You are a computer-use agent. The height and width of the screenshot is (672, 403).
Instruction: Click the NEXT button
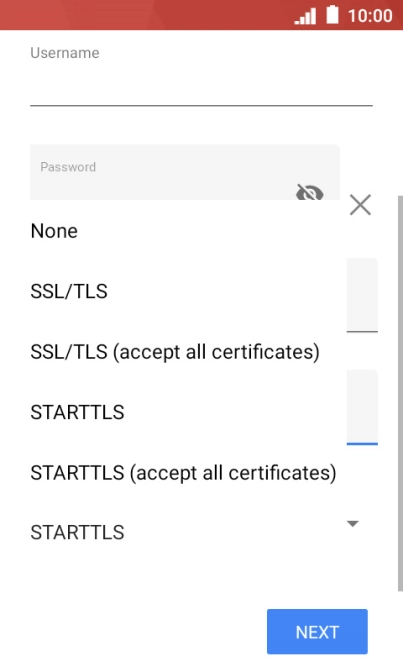click(x=317, y=632)
